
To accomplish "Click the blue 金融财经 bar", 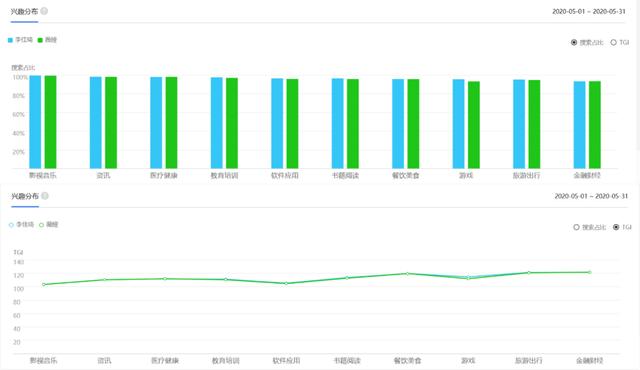I will [x=580, y=125].
